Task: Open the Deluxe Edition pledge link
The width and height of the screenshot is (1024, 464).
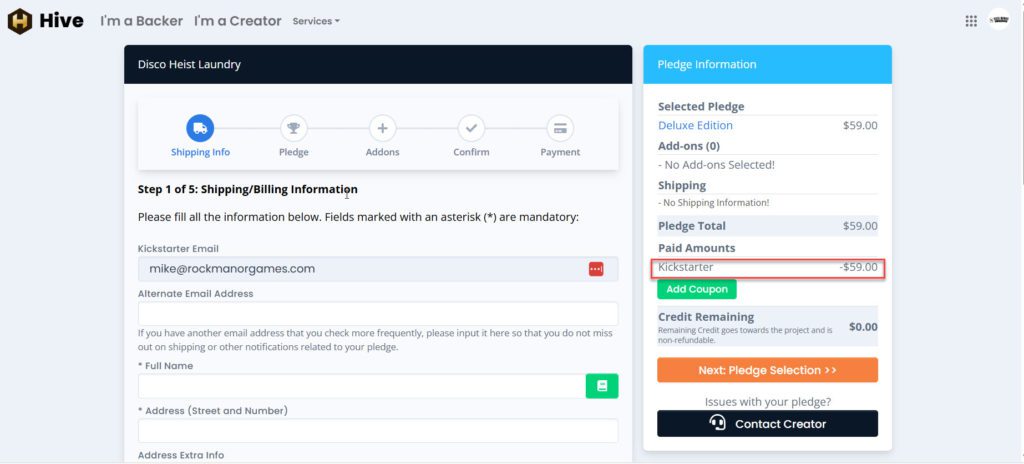Action: (695, 126)
